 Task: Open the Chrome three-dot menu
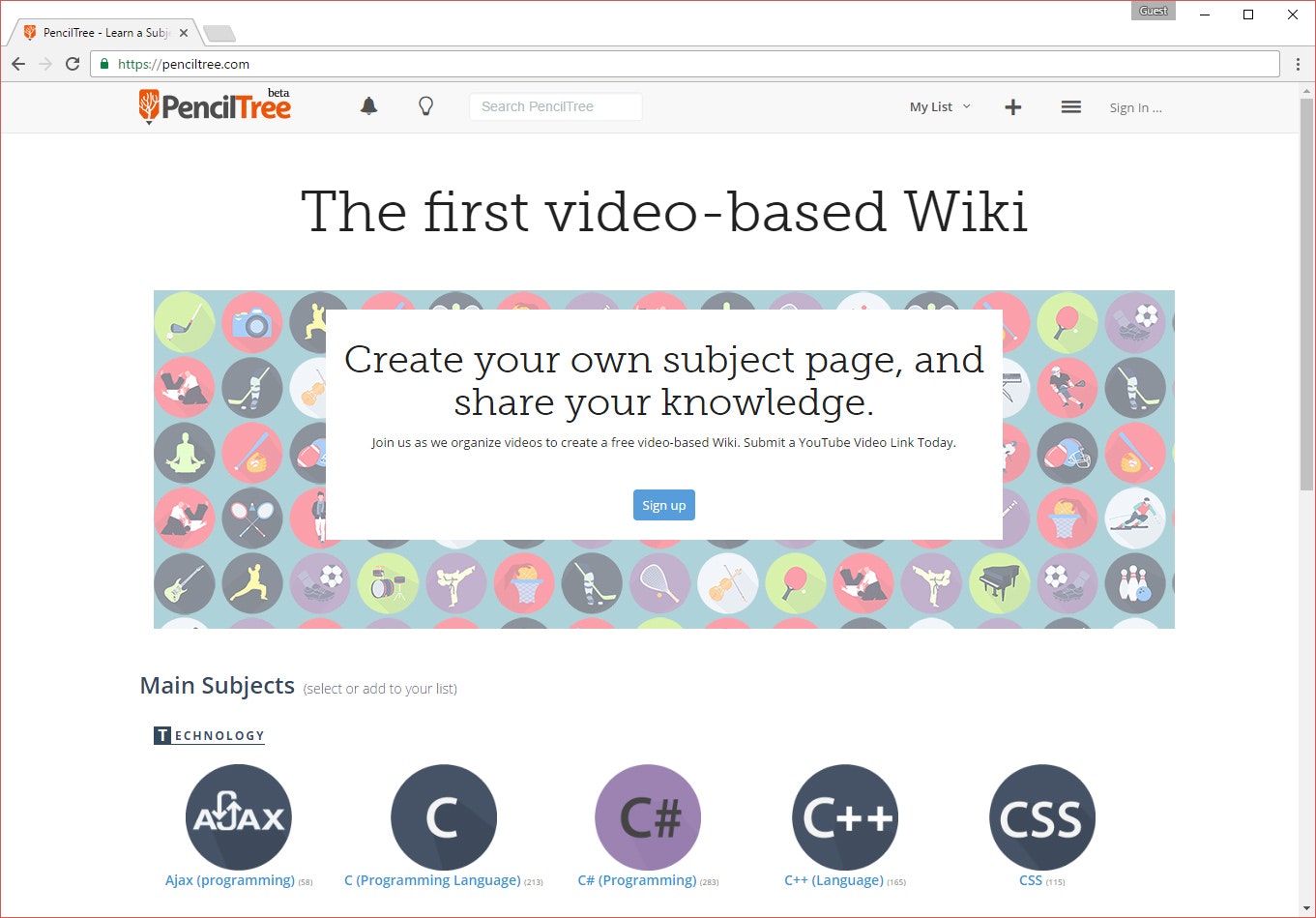[1298, 64]
